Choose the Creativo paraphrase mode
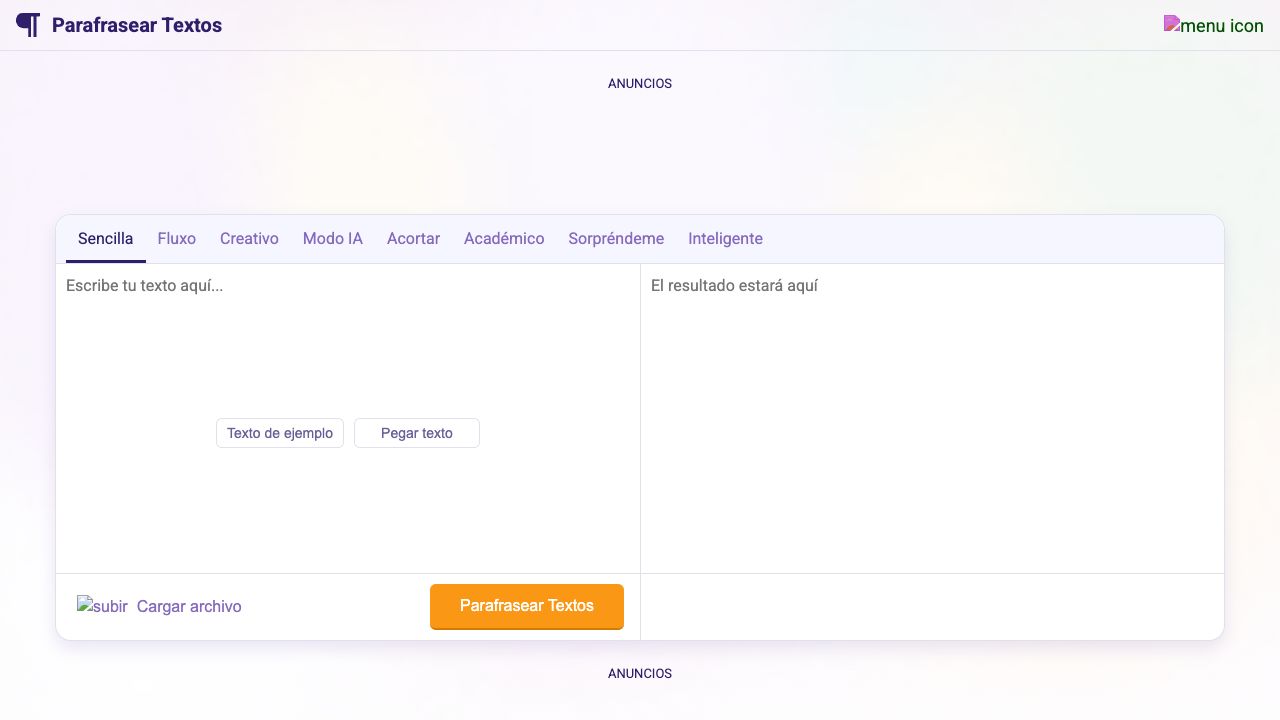 pos(249,239)
